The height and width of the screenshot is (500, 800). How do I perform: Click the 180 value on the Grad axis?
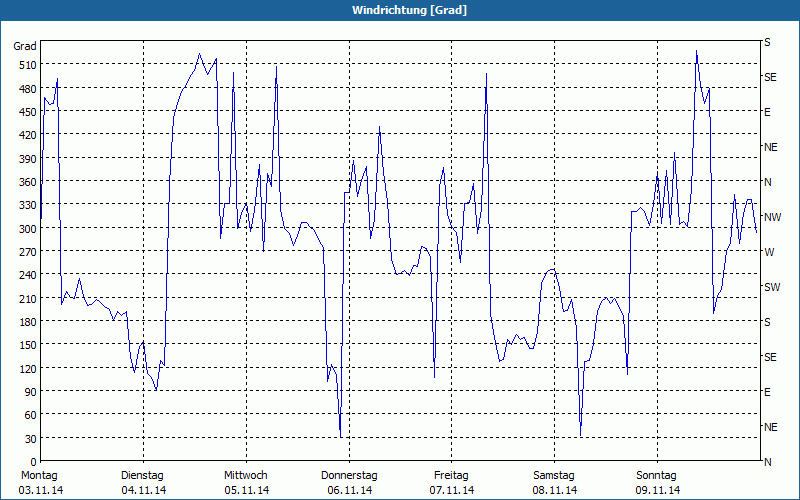(28, 322)
